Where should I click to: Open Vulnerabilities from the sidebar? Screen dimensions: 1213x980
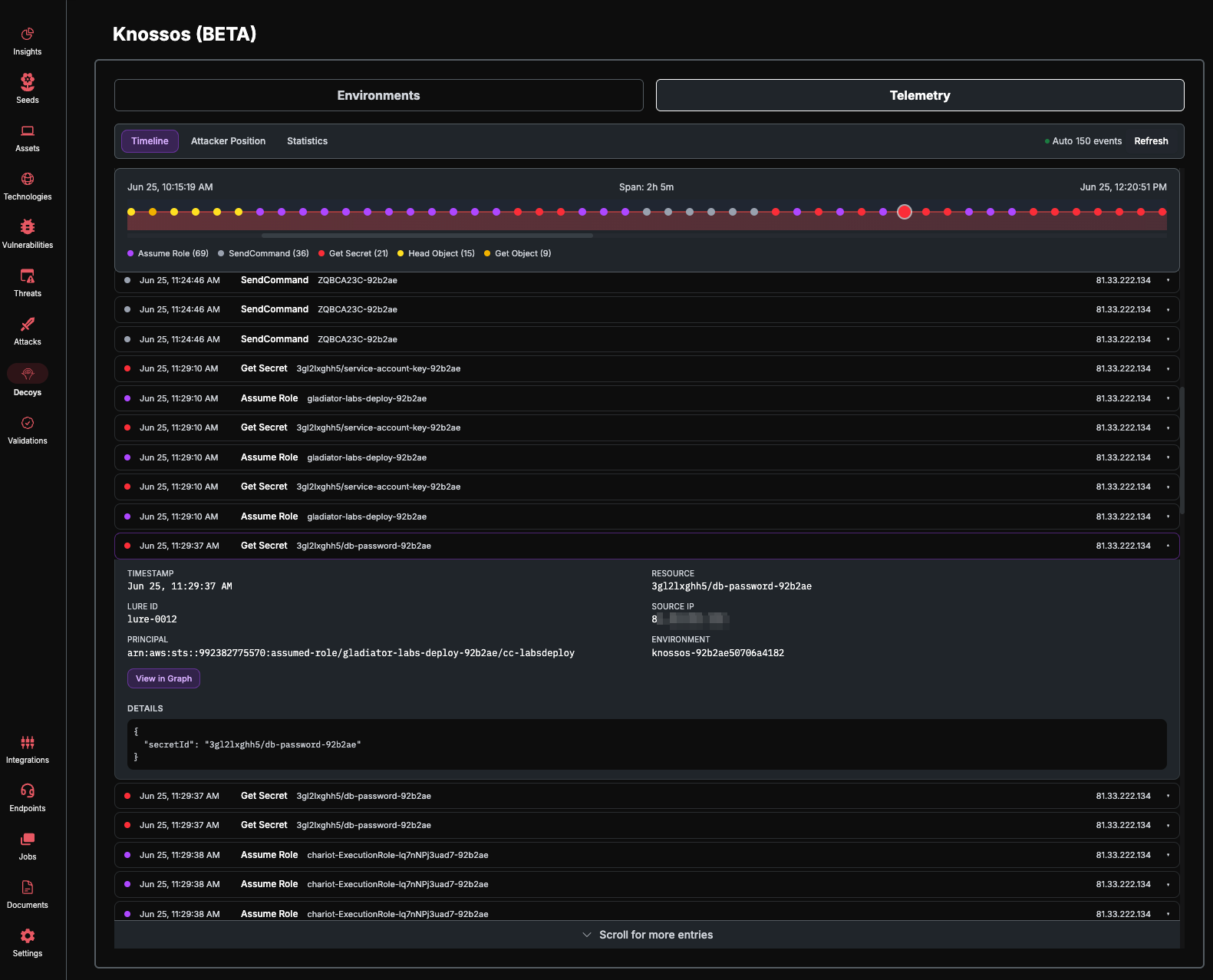28,235
